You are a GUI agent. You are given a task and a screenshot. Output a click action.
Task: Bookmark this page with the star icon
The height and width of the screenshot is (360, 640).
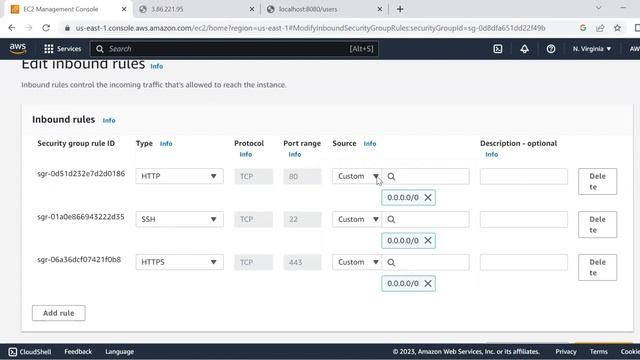(x=617, y=28)
